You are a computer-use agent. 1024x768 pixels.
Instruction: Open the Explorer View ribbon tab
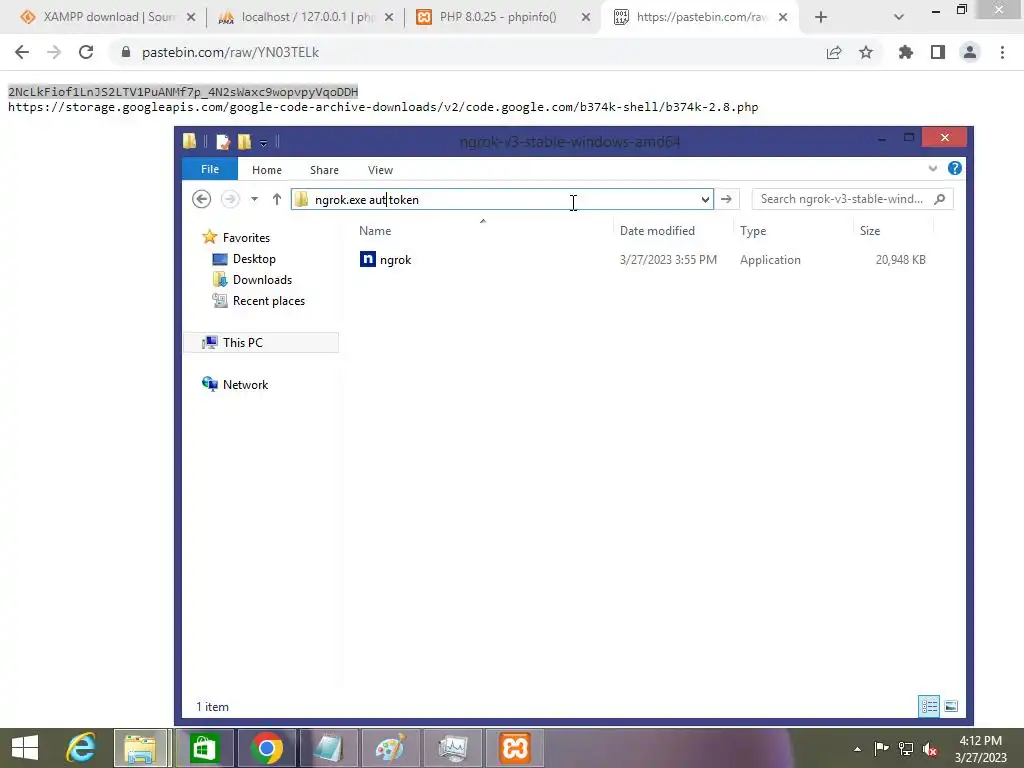point(380,170)
